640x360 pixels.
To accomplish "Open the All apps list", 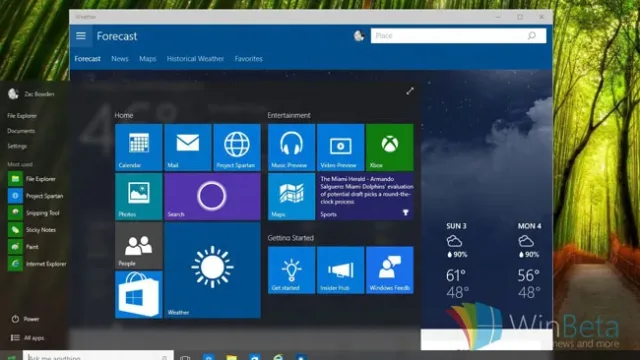I will (x=27, y=338).
